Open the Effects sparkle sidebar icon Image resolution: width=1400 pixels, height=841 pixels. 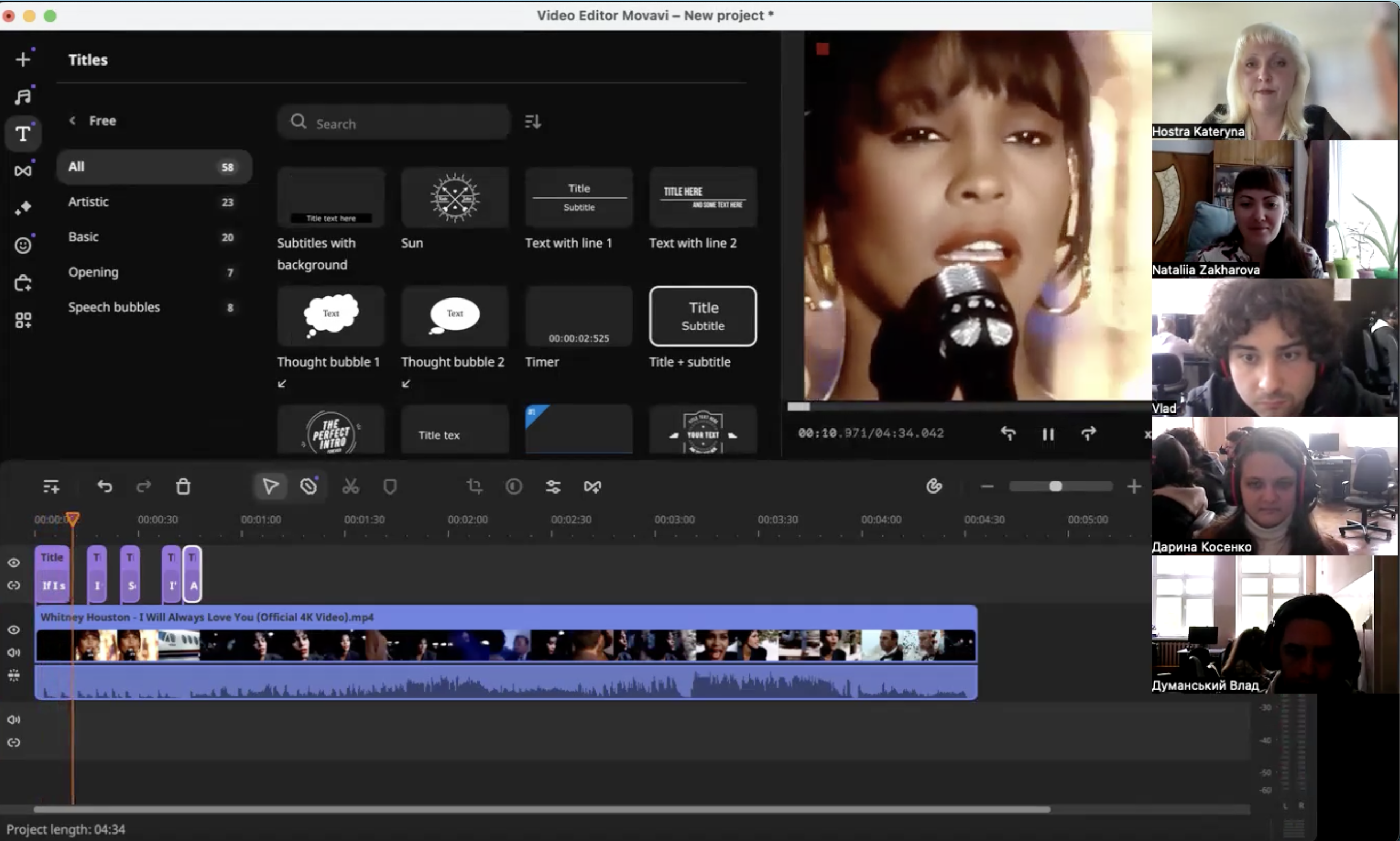(23, 208)
